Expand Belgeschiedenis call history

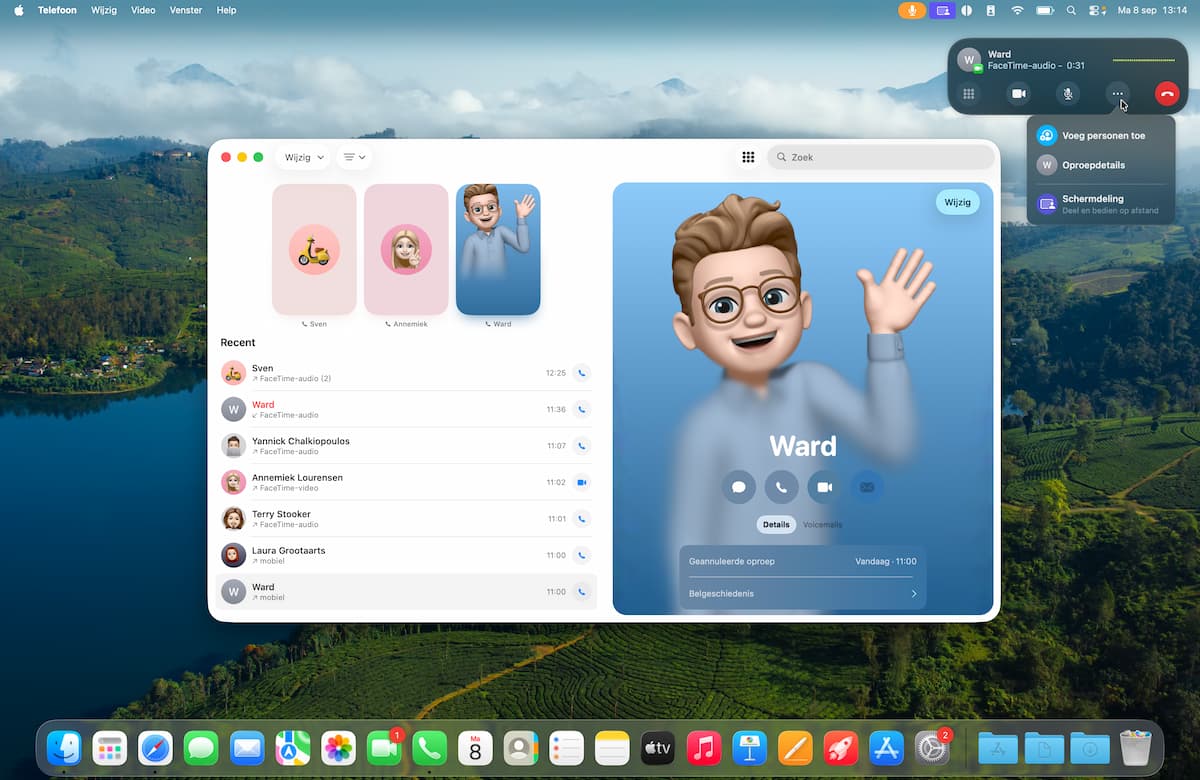click(802, 594)
